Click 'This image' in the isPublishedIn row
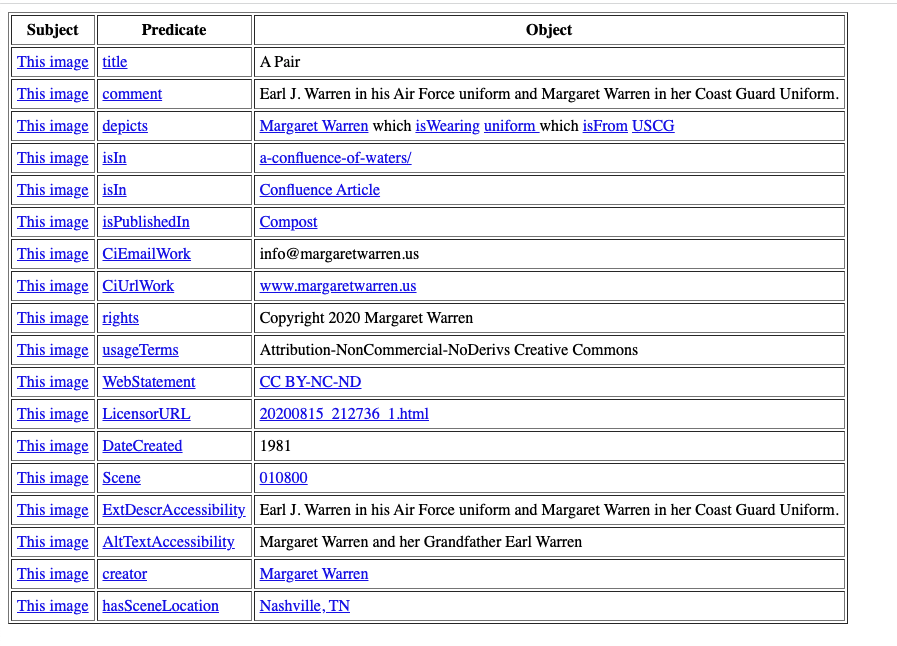This screenshot has height=646, width=897. [53, 222]
